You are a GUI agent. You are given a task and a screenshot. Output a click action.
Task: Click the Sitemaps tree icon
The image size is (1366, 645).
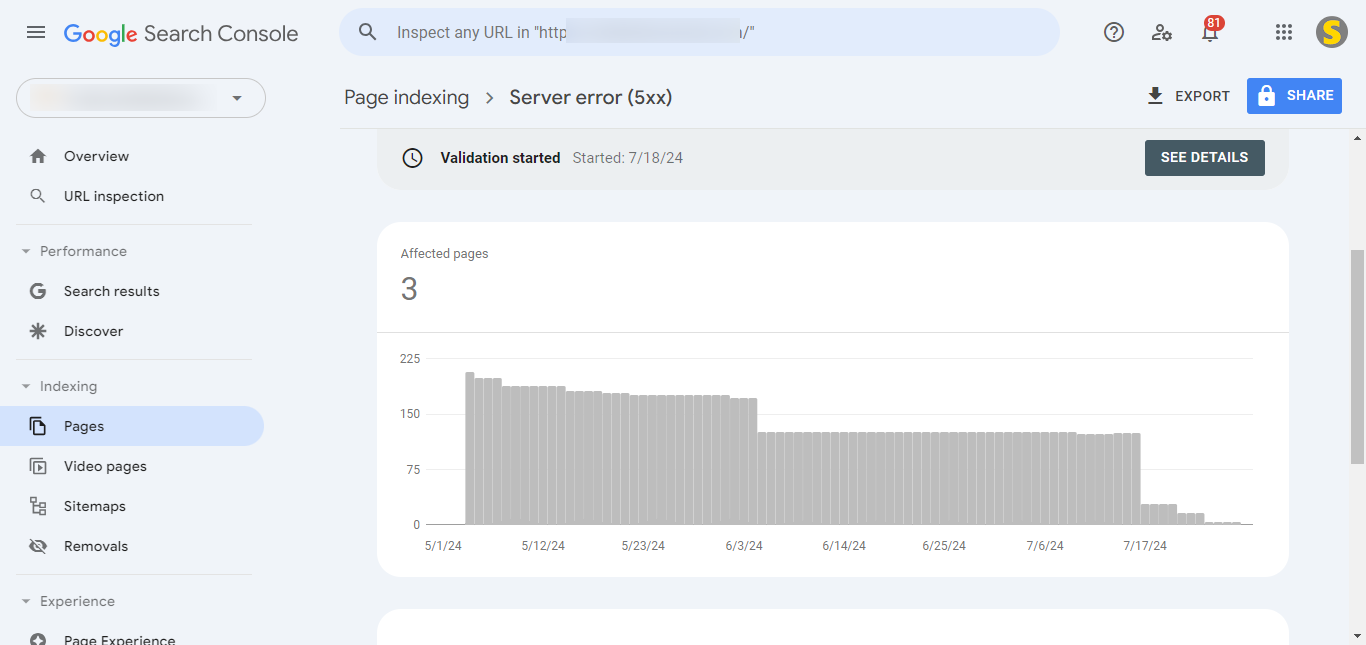(x=38, y=506)
